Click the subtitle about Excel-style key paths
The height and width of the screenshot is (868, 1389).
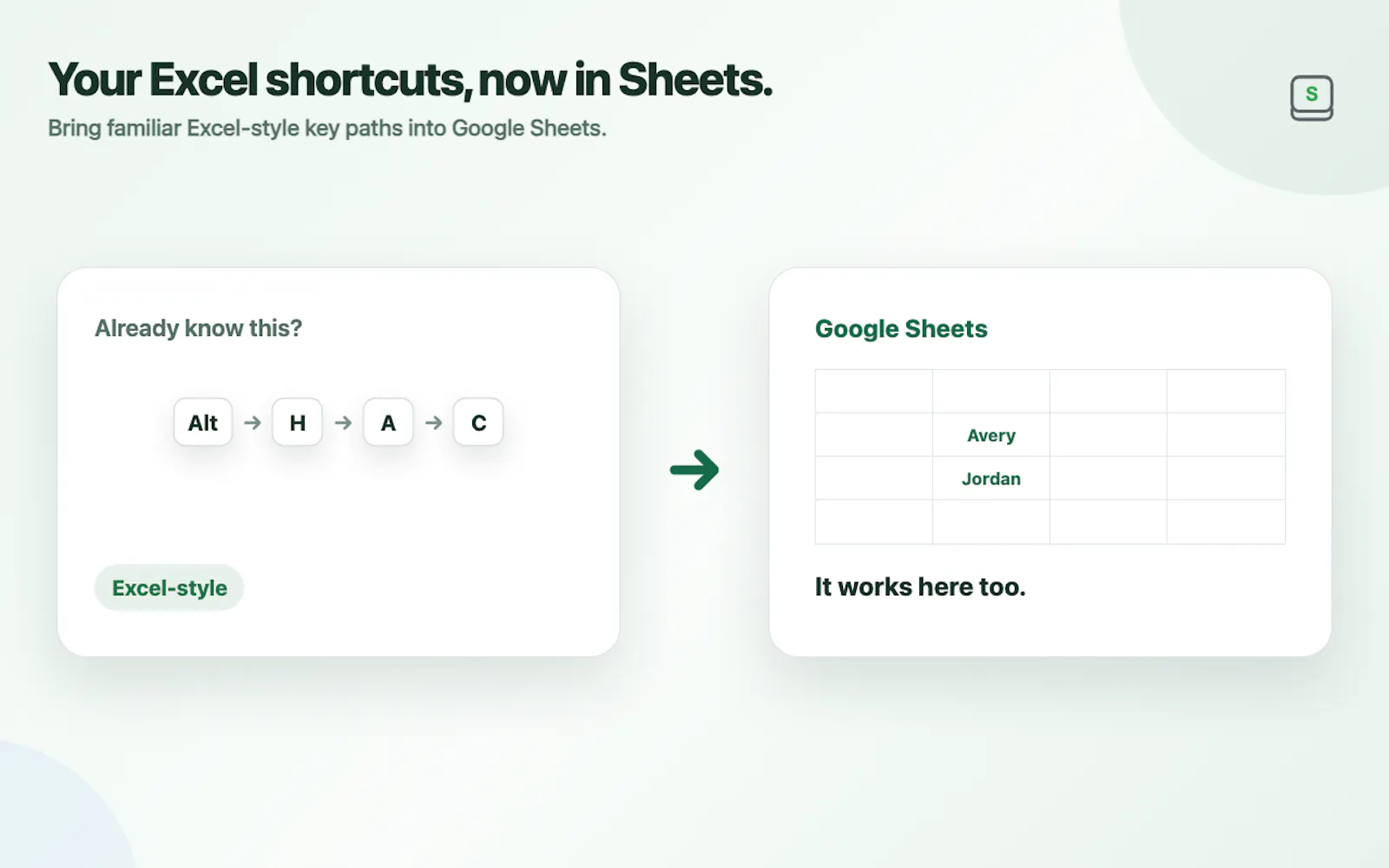[327, 128]
